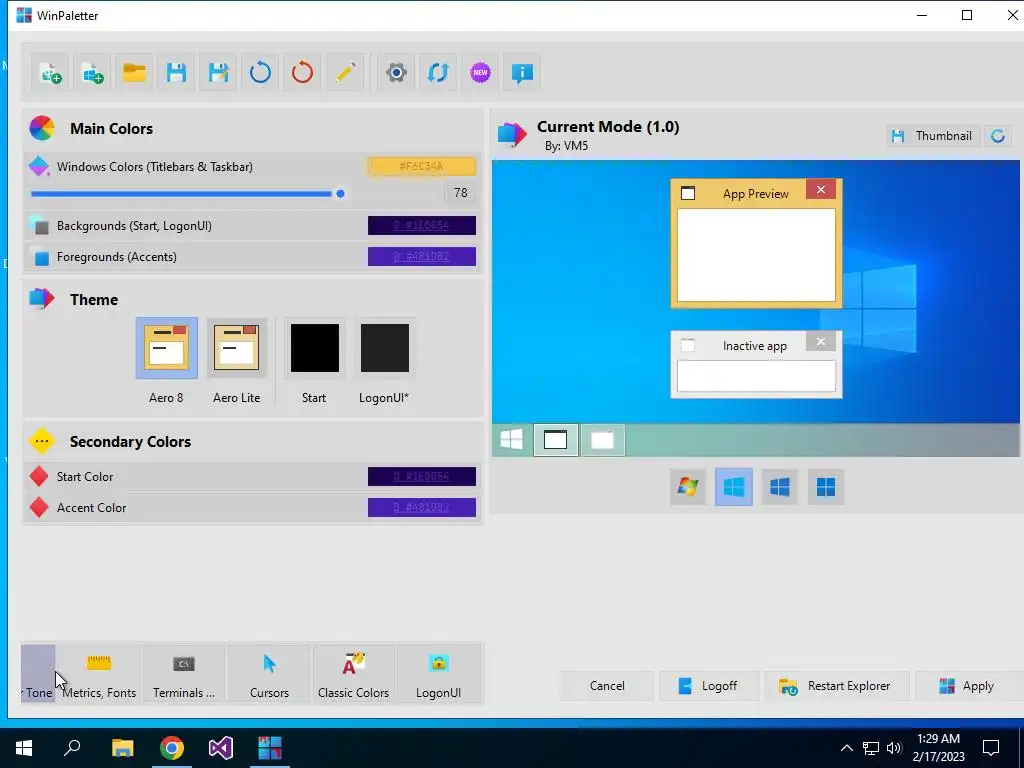1024x768 pixels.
Task: Click the Foregrounds (Accents) color swatch
Action: coord(422,257)
